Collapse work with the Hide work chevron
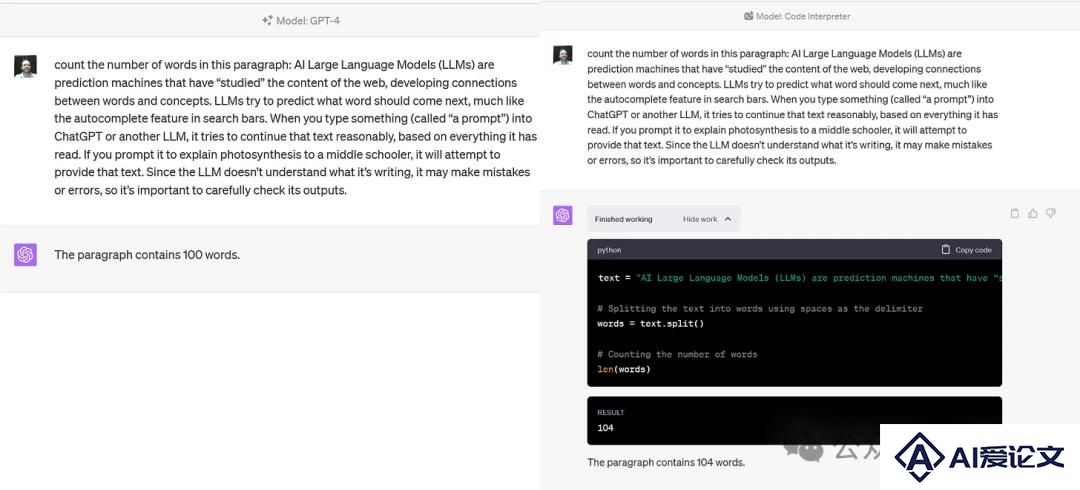This screenshot has height=490, width=1080. pos(728,219)
